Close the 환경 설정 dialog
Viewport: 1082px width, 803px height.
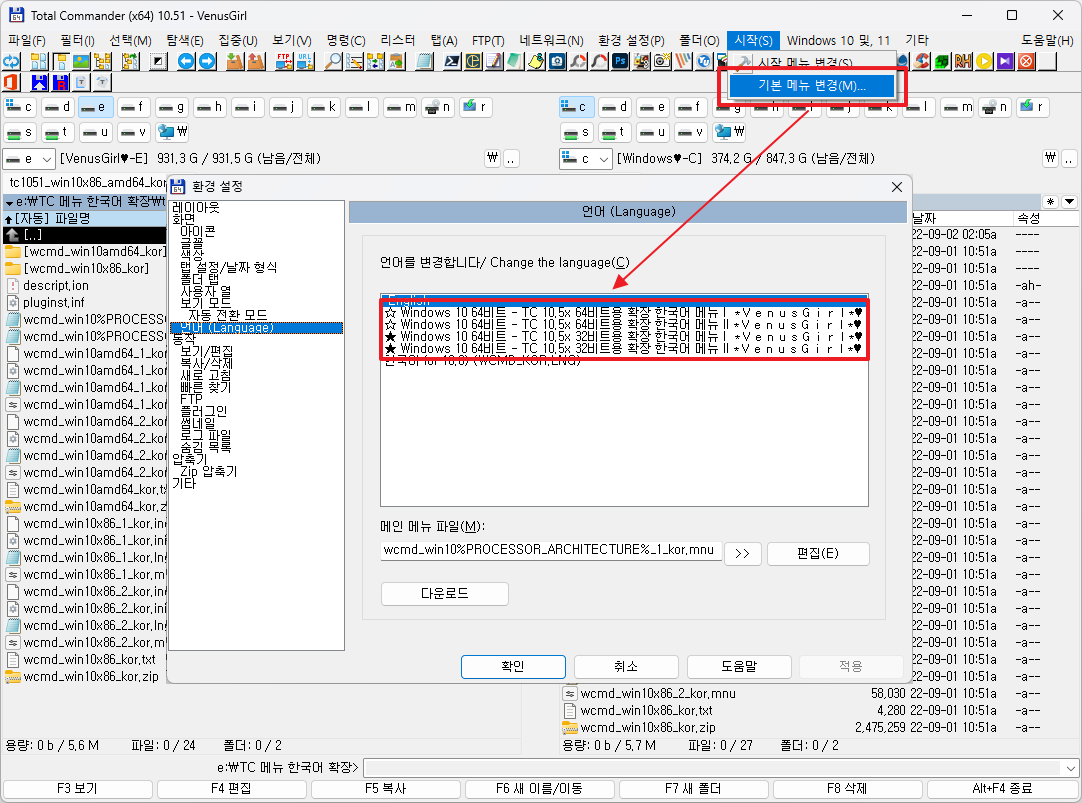tap(896, 187)
